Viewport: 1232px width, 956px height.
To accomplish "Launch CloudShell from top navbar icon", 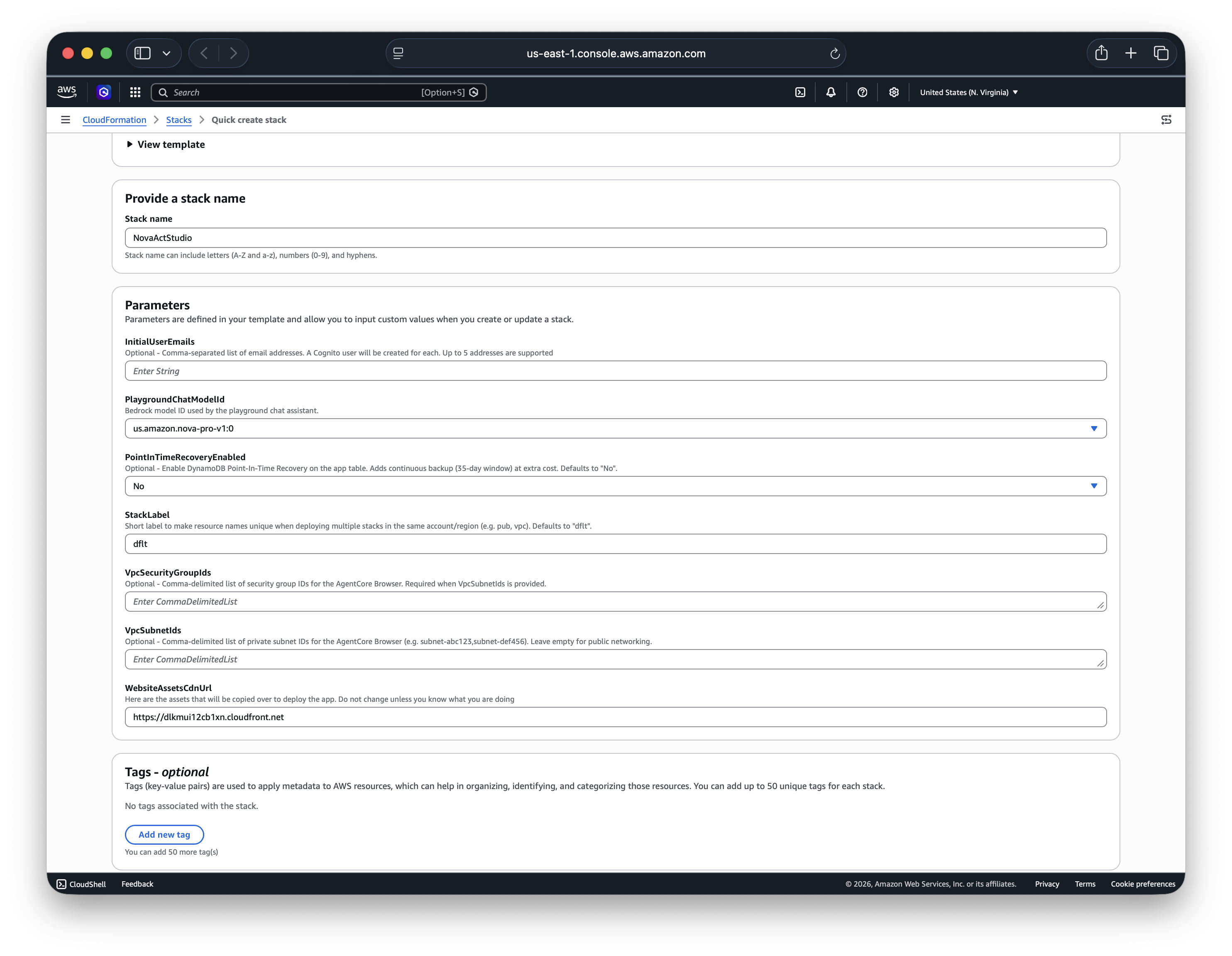I will coord(800,92).
